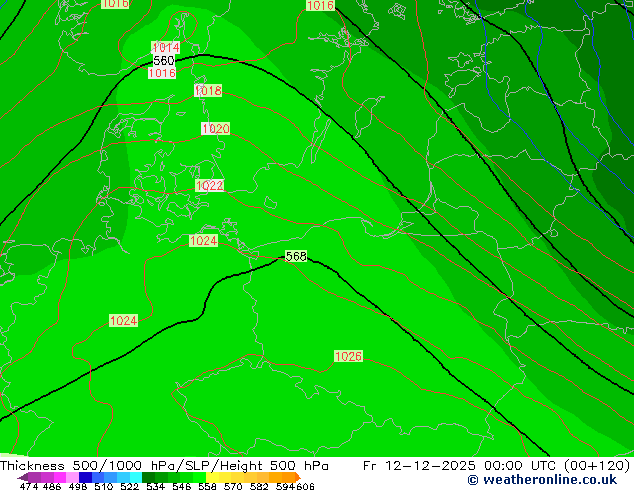Click the 568 height contour label
This screenshot has width=634, height=490.
296,256
